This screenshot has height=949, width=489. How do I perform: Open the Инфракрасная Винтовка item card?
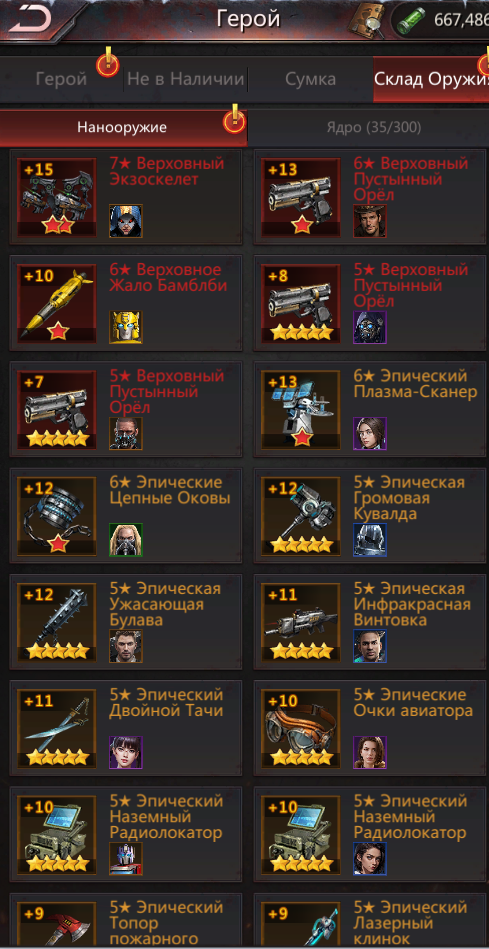[x=370, y=623]
